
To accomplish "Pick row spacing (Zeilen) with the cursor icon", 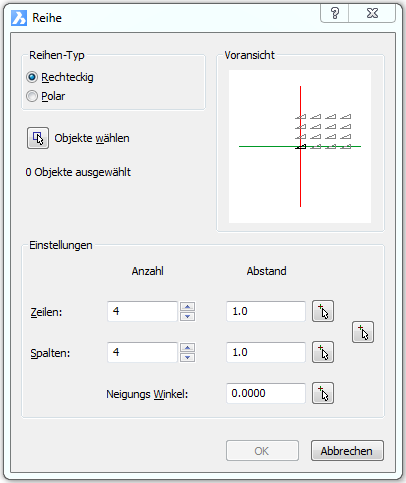I will click(x=323, y=311).
